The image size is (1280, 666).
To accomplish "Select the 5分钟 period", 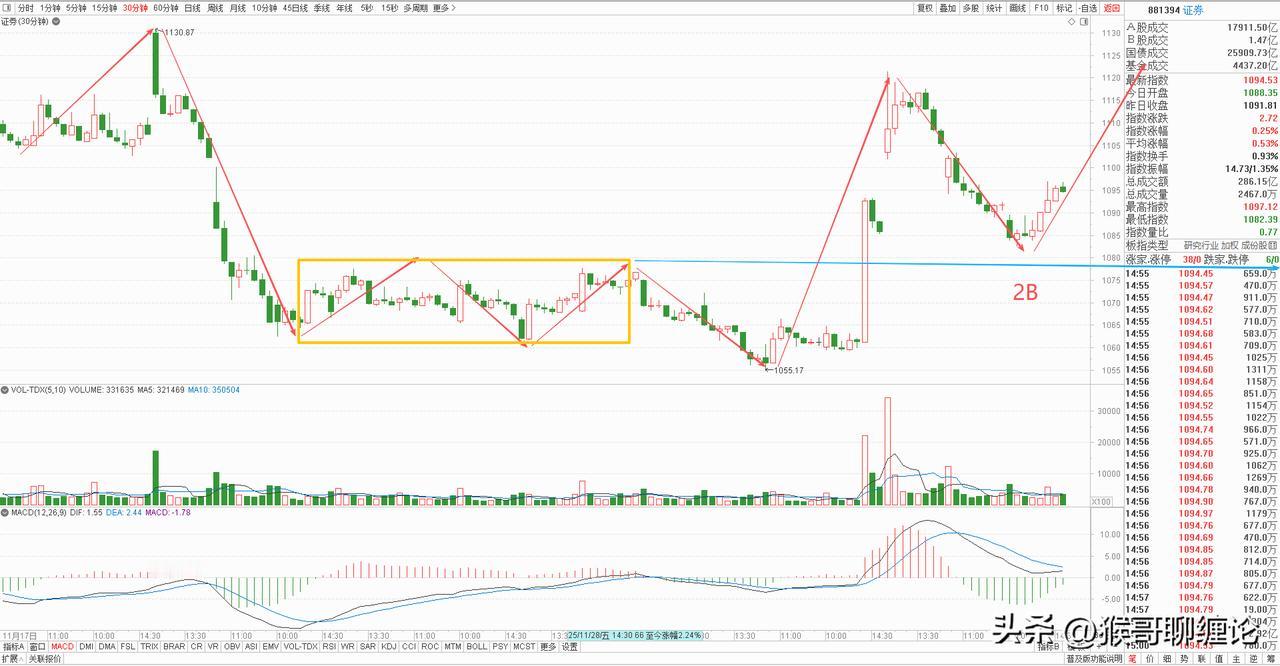I will tap(76, 8).
